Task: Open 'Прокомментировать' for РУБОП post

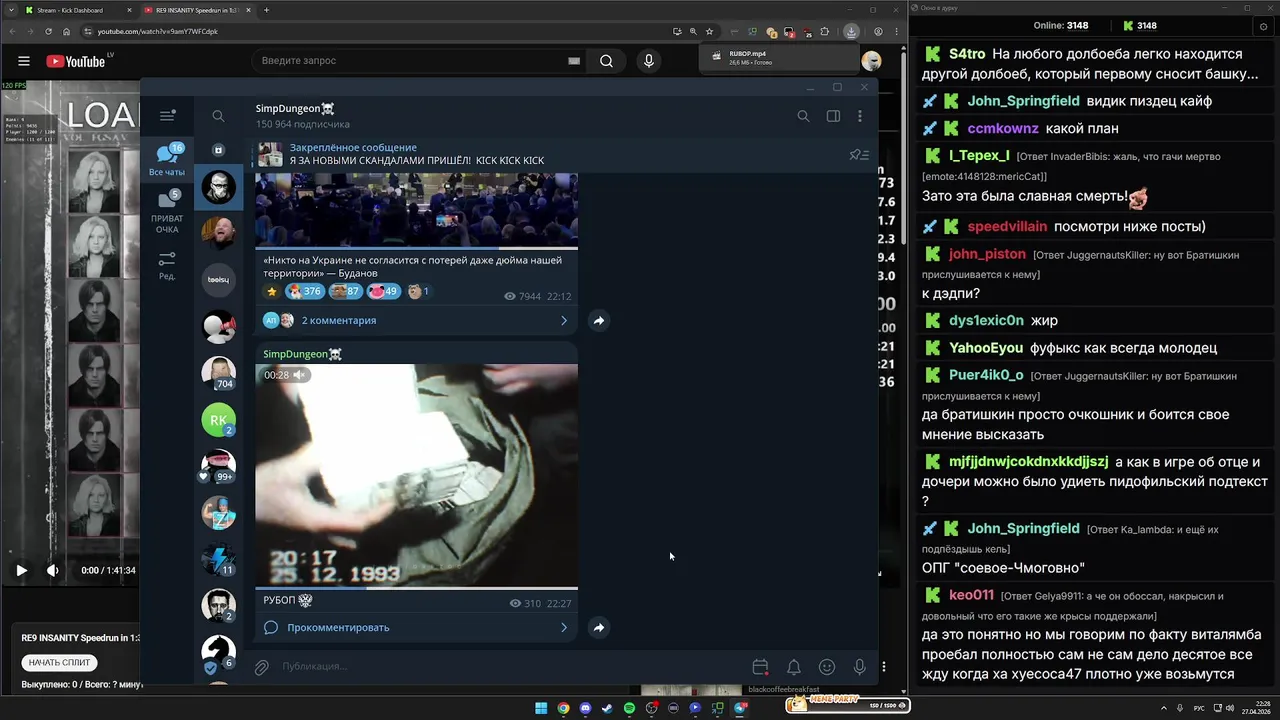Action: (416, 627)
